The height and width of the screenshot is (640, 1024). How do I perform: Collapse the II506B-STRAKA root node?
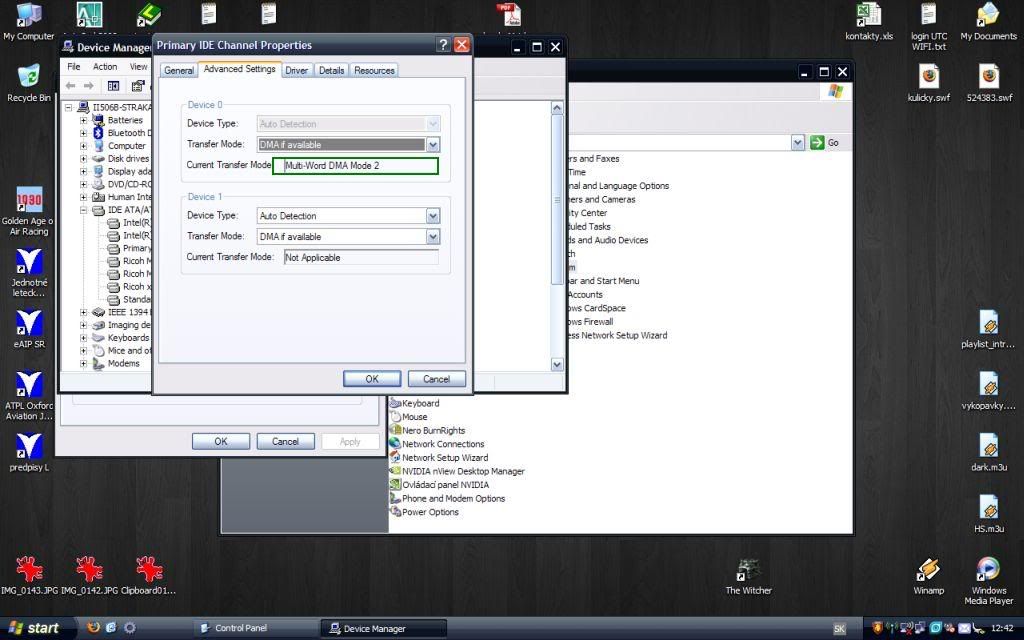coord(69,107)
